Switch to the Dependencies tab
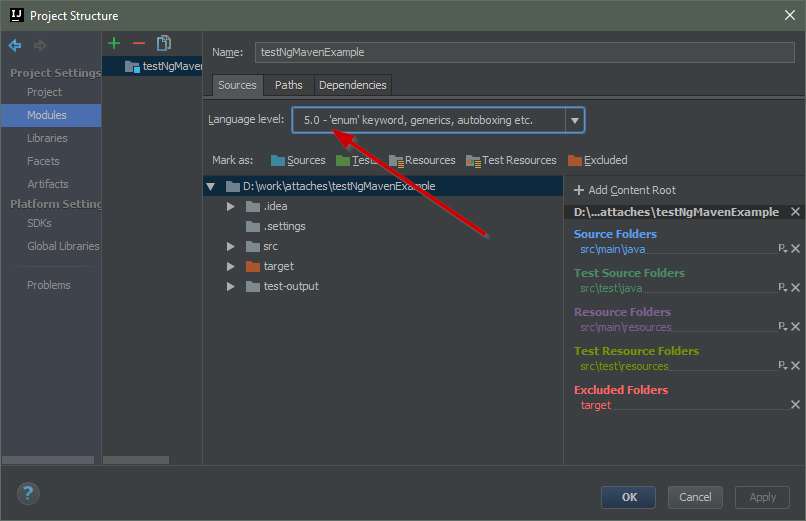The width and height of the screenshot is (806, 521). tap(353, 85)
